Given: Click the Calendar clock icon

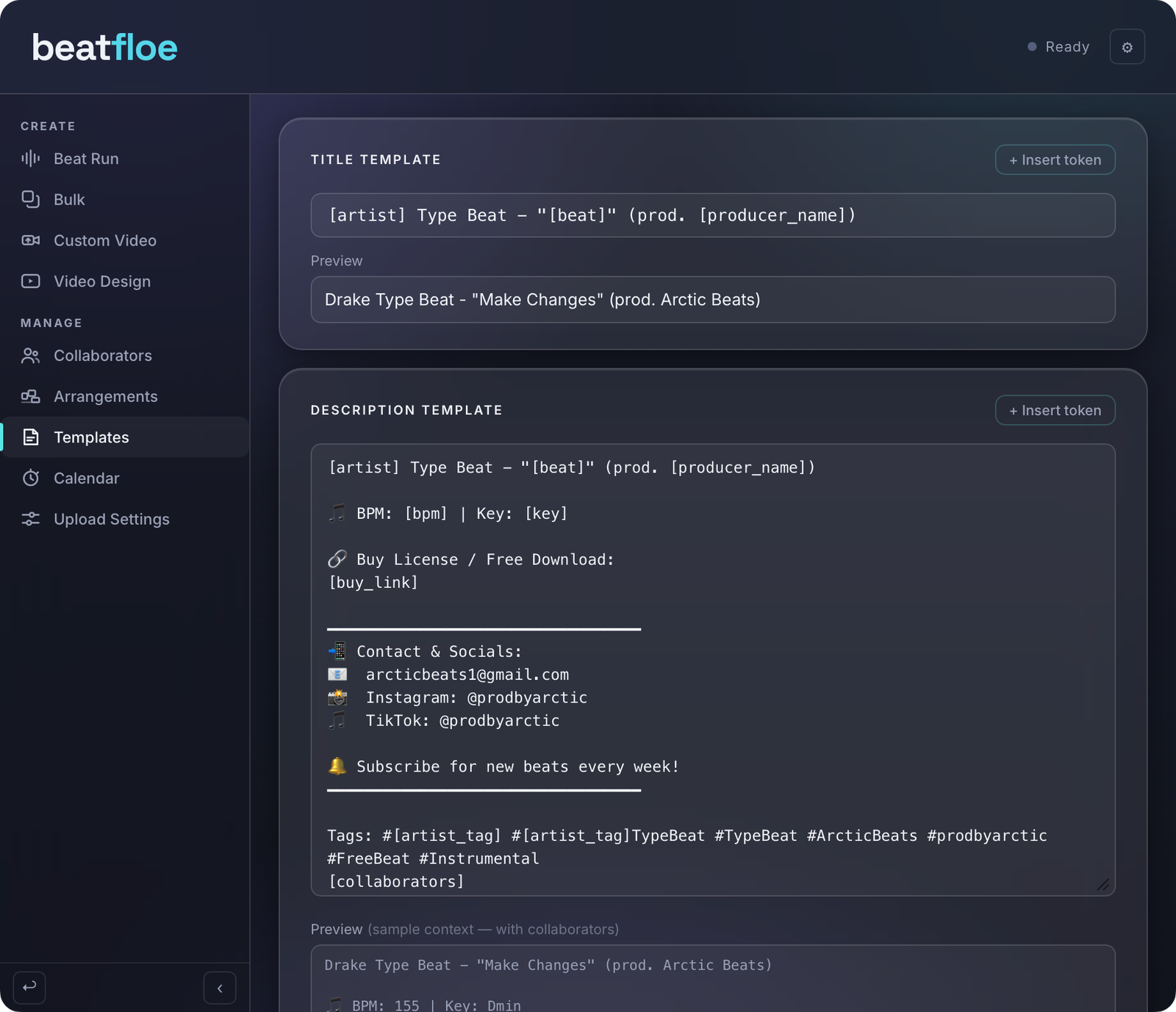Looking at the screenshot, I should (30, 478).
